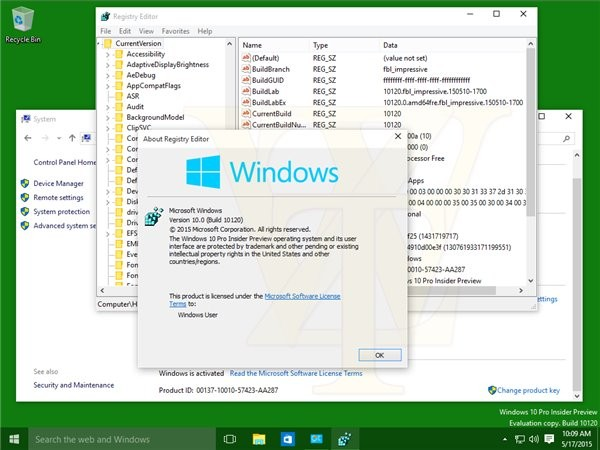
Task: Open Task View from the taskbar
Action: pos(229,439)
